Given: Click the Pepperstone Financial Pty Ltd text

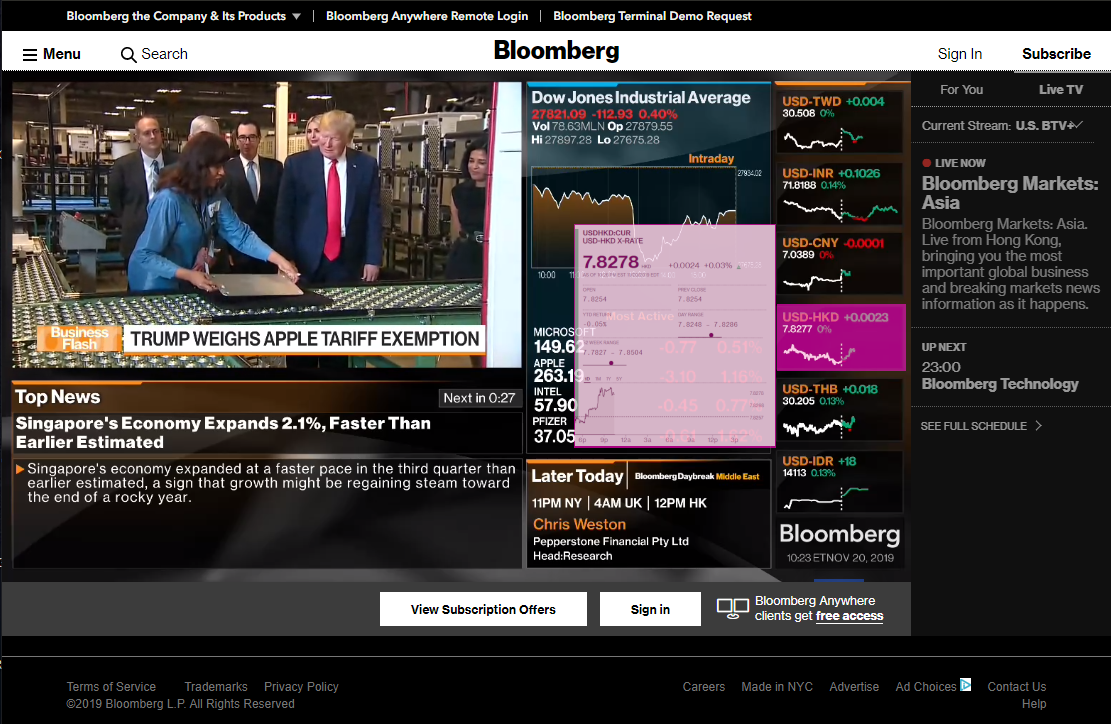Looking at the screenshot, I should (611, 541).
